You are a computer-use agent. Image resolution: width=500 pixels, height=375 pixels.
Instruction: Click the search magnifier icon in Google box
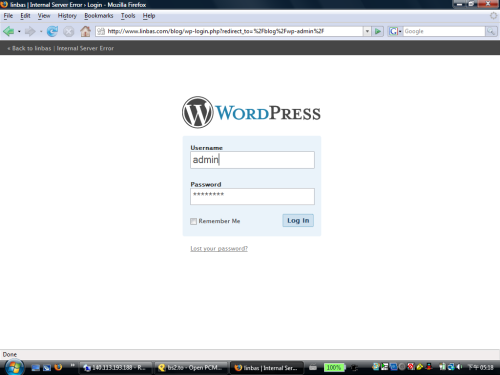[x=491, y=31]
